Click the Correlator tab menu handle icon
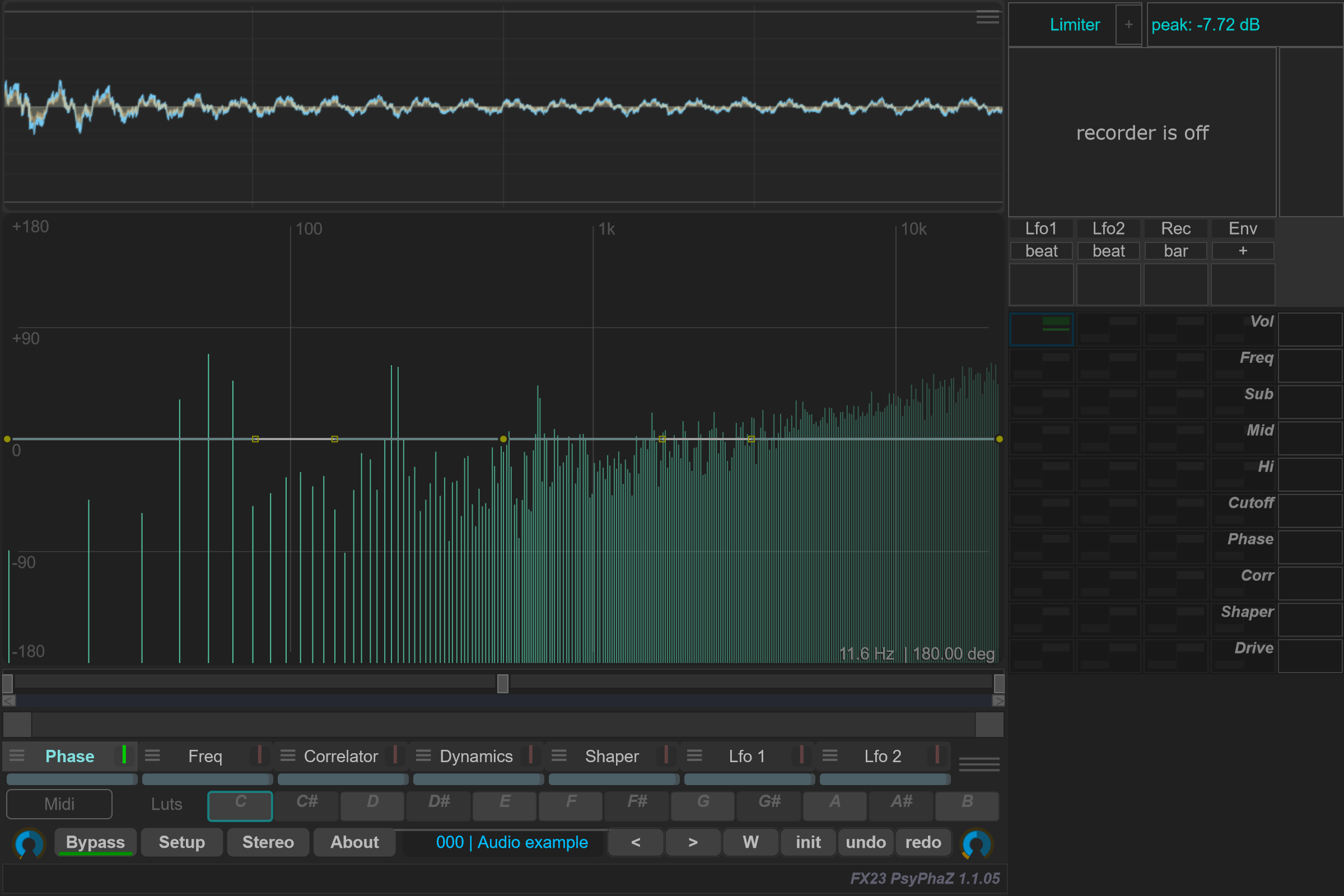The height and width of the screenshot is (896, 1344). pos(288,755)
